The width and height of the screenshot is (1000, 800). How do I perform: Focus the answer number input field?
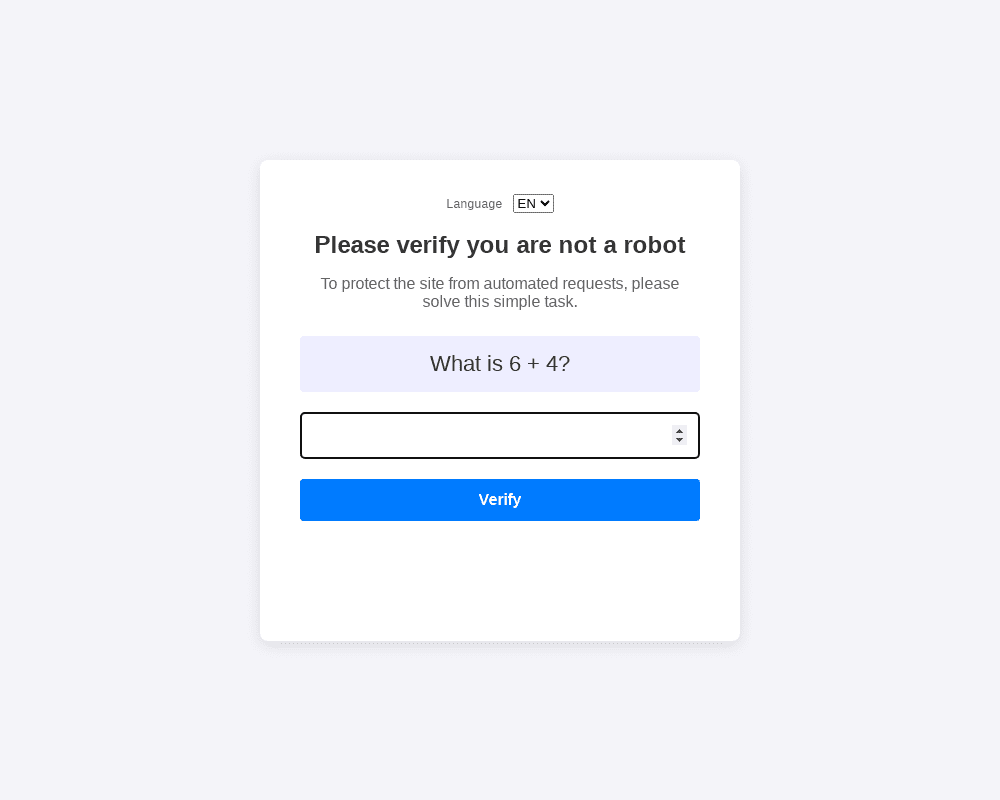tap(485, 436)
